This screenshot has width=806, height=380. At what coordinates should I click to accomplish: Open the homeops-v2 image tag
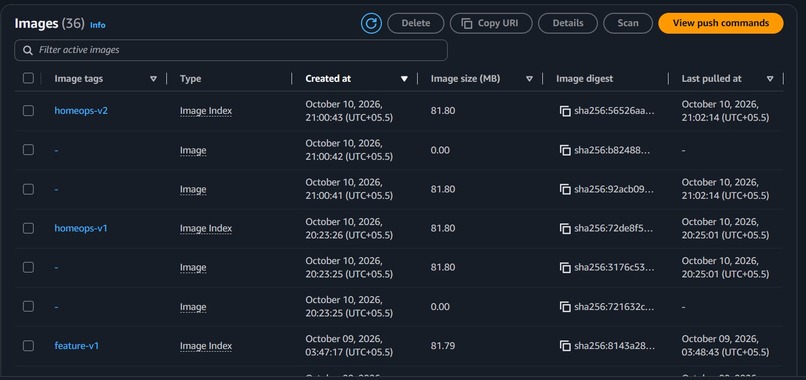click(81, 111)
